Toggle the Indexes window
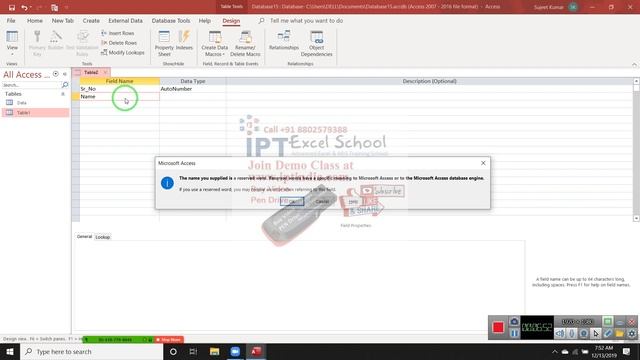This screenshot has height=360, width=640. tap(184, 40)
